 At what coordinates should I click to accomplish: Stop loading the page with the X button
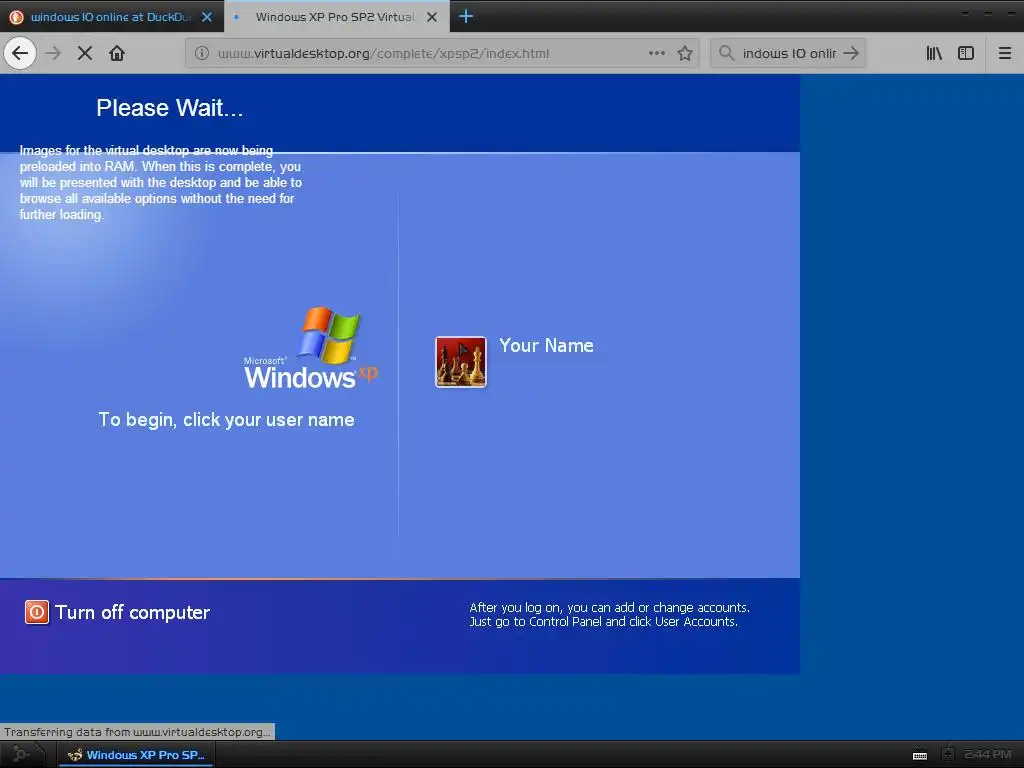point(84,53)
